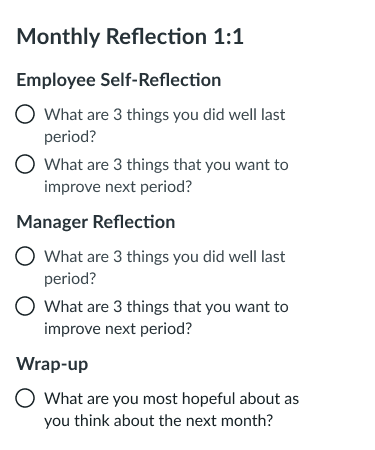Click the 'Manager Reflection' section heading

[96, 222]
